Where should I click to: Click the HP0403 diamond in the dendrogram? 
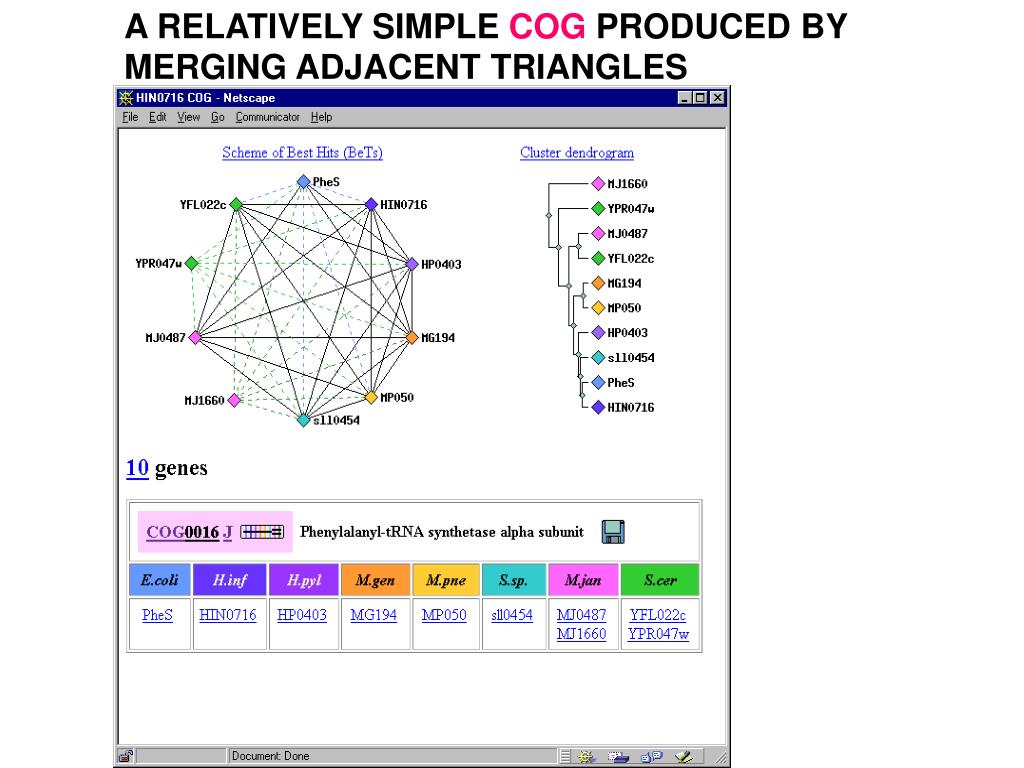(x=598, y=332)
